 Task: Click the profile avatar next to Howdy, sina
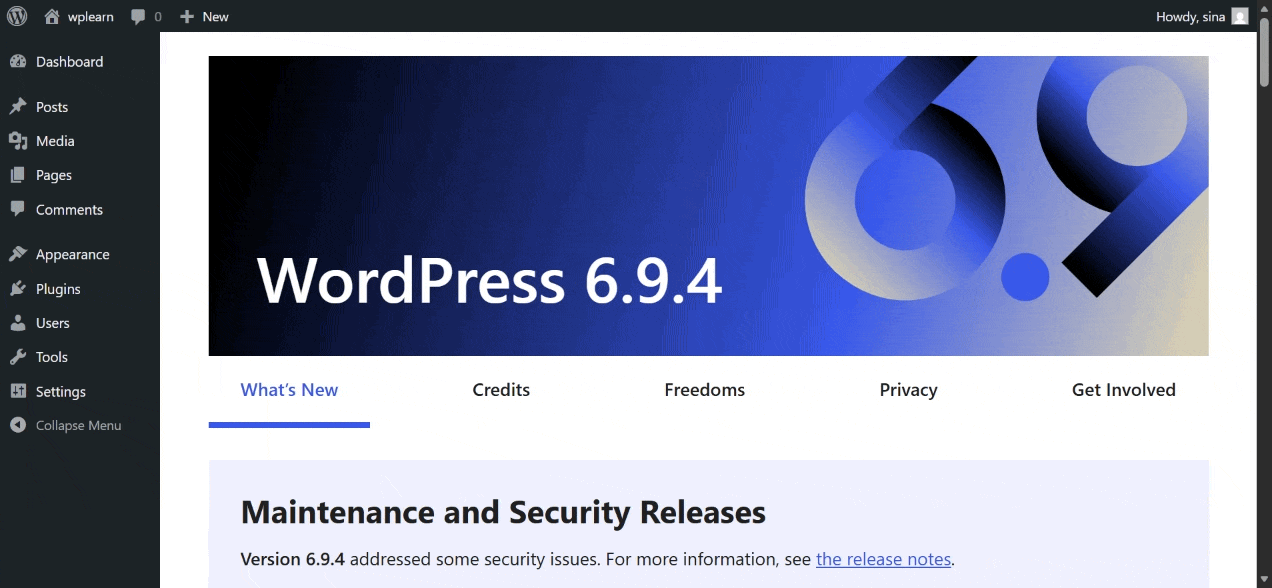(x=1239, y=16)
